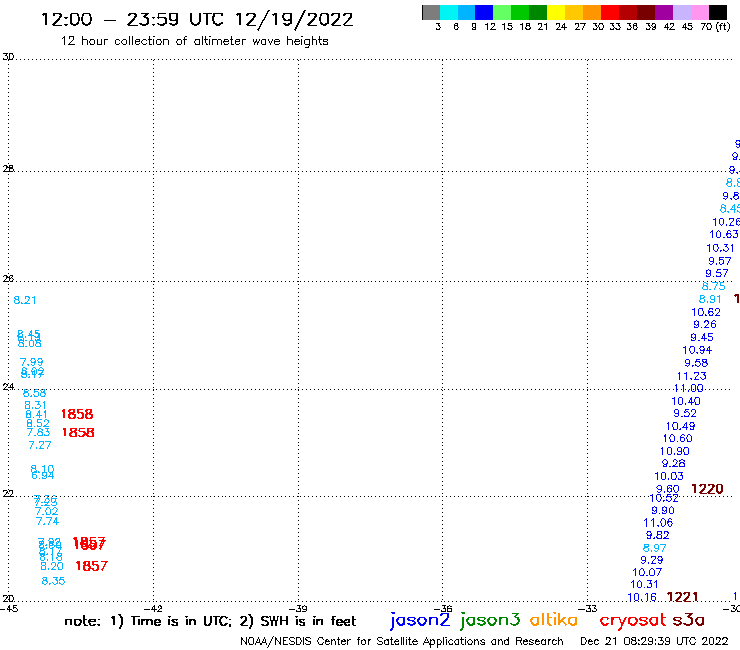Click the 1221 dark red time marker
This screenshot has height=650, width=740.
(682, 597)
